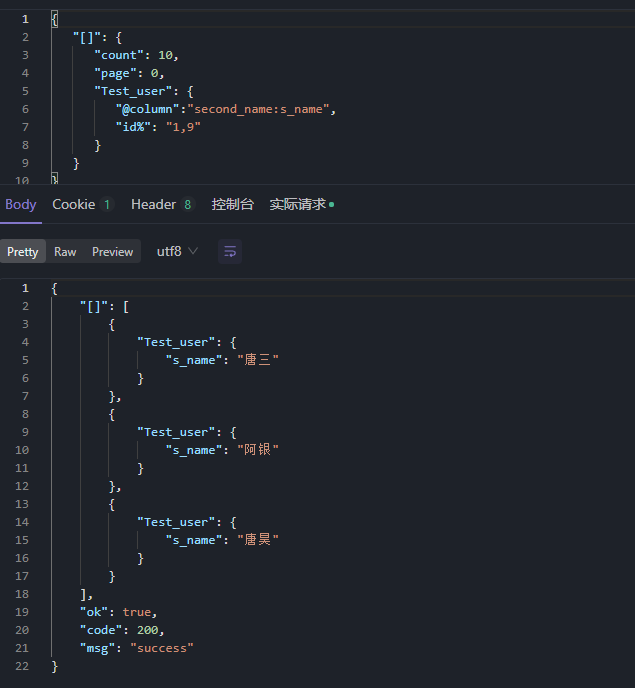This screenshot has width=635, height=688.
Task: Click the value "唐昊" in response
Action: pos(258,540)
